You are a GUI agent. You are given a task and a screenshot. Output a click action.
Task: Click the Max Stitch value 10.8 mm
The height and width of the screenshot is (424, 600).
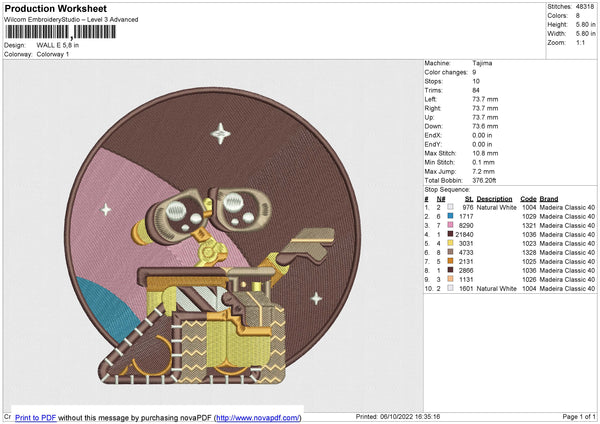485,153
